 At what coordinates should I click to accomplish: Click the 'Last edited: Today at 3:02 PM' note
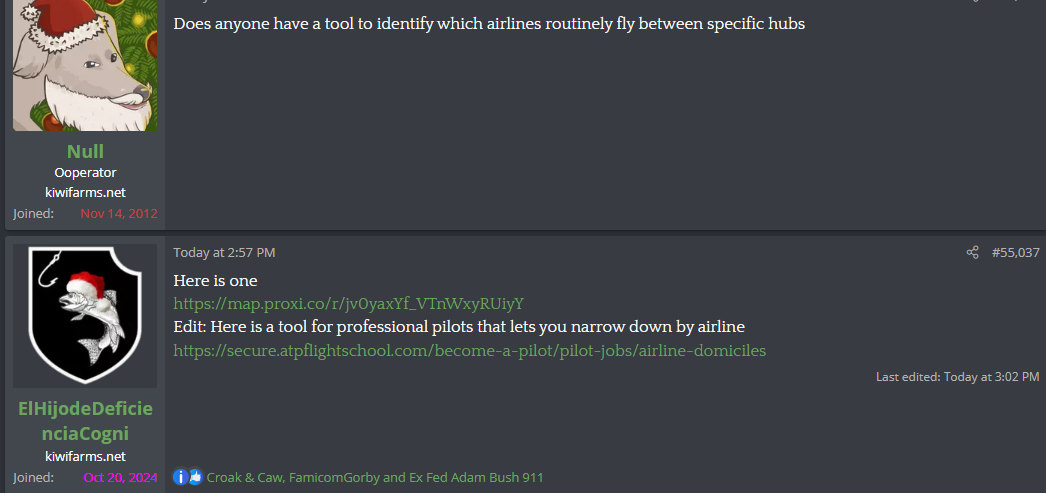pos(957,377)
